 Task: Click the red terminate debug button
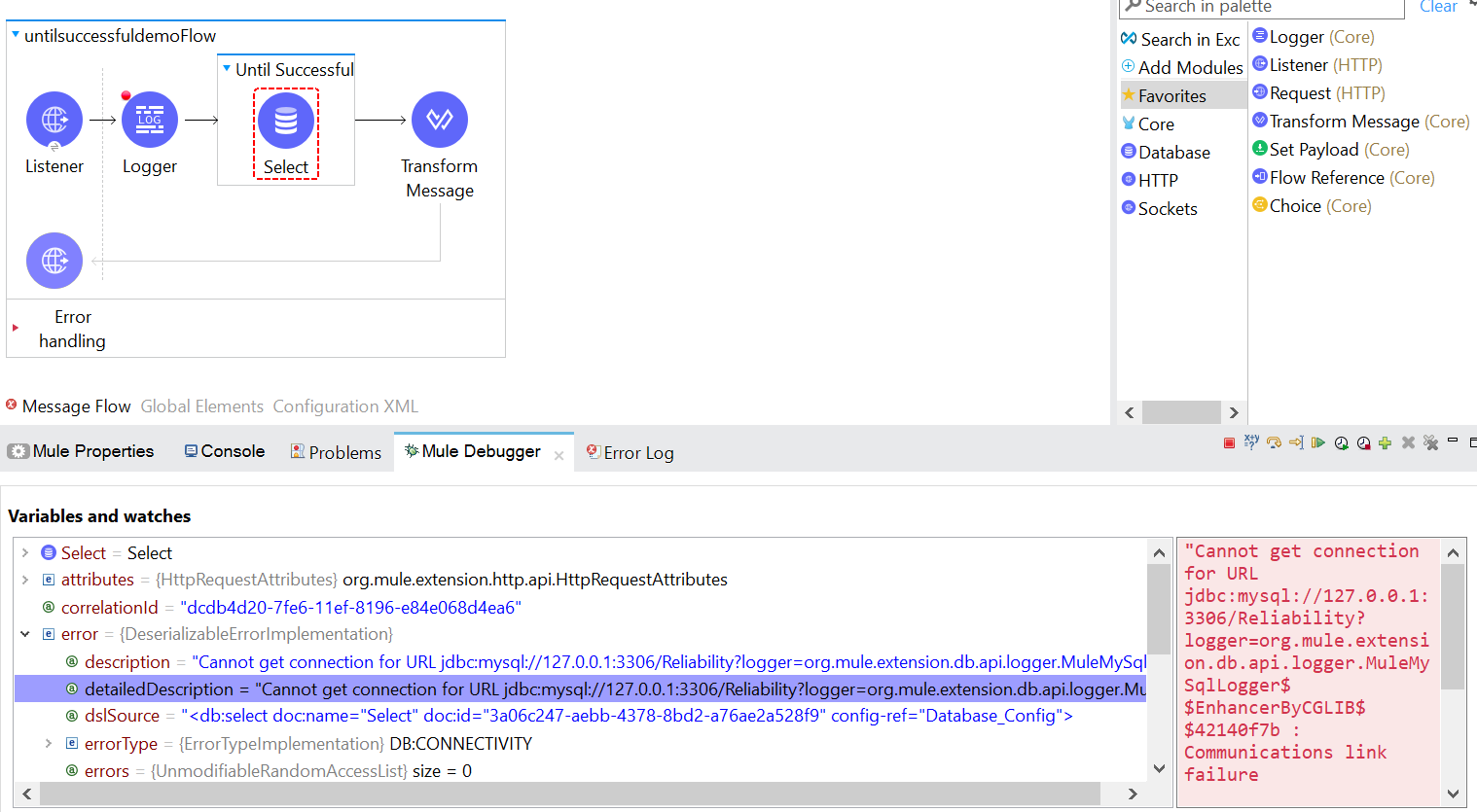1229,443
